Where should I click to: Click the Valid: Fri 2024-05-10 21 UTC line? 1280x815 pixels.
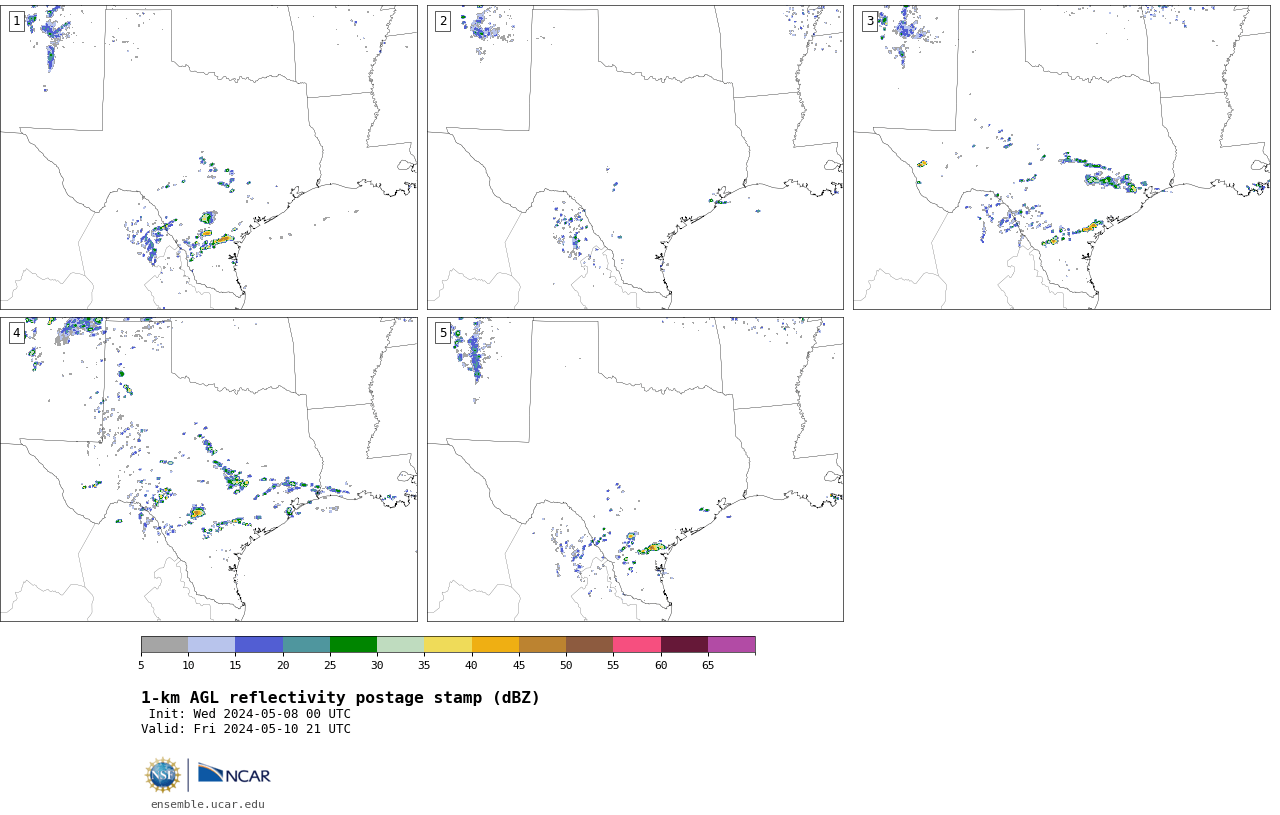(246, 729)
